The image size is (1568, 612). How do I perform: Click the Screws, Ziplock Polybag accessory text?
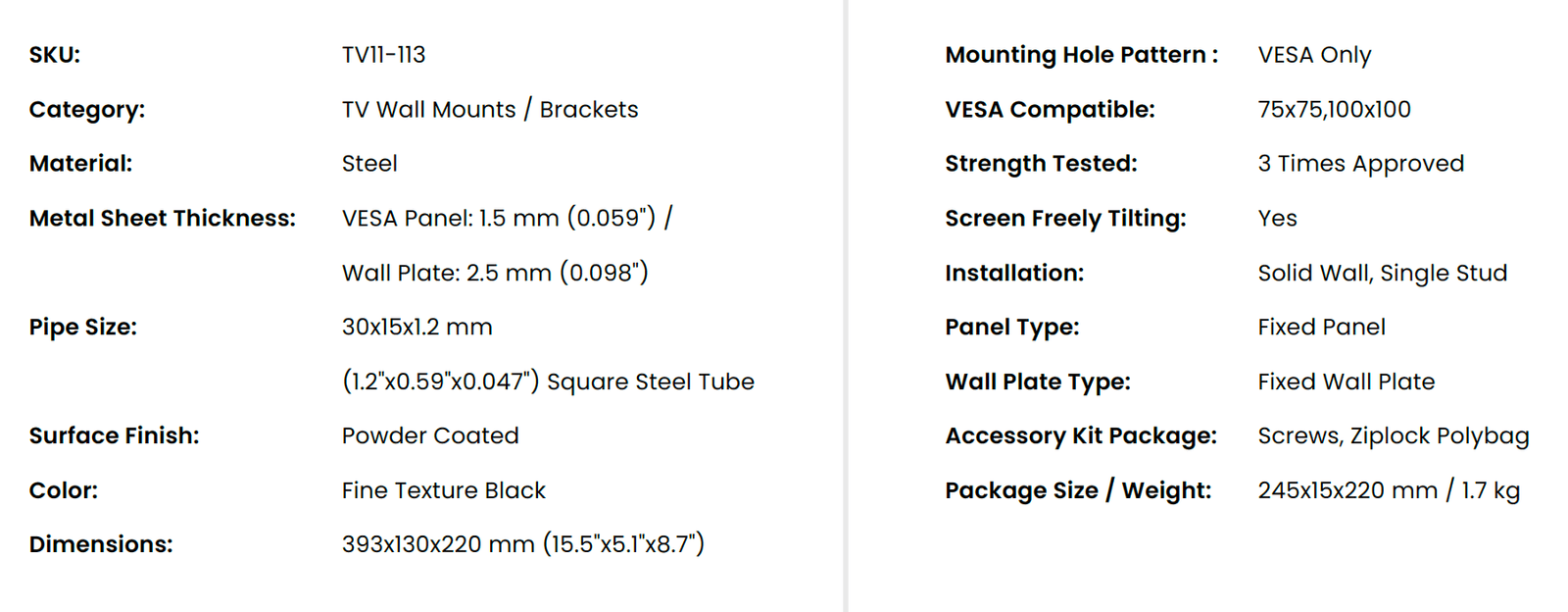click(1393, 435)
